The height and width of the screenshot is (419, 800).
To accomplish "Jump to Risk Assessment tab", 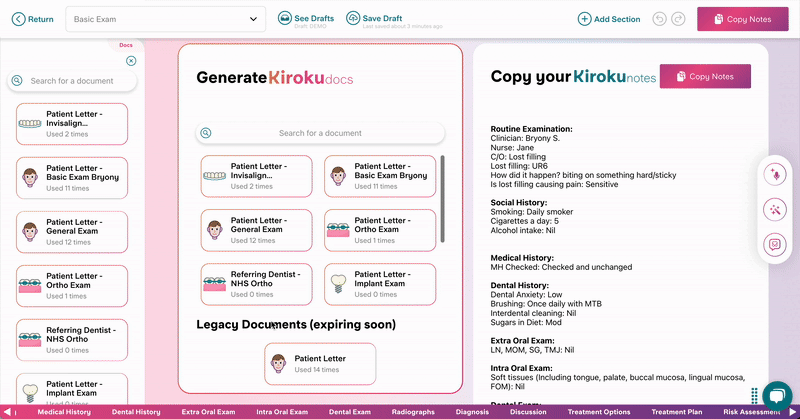I will pos(752,412).
